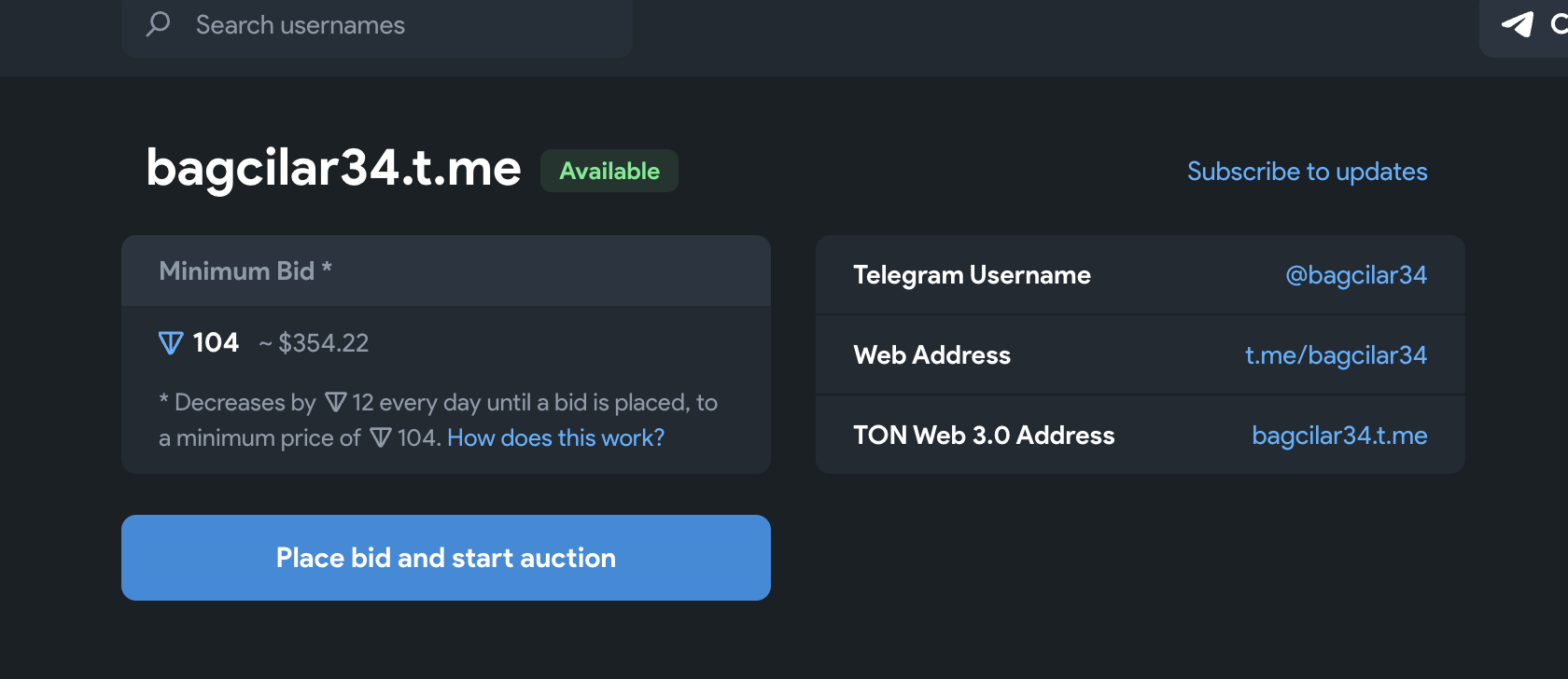The height and width of the screenshot is (679, 1568).
Task: Click the Telegram Username row label
Action: [972, 275]
